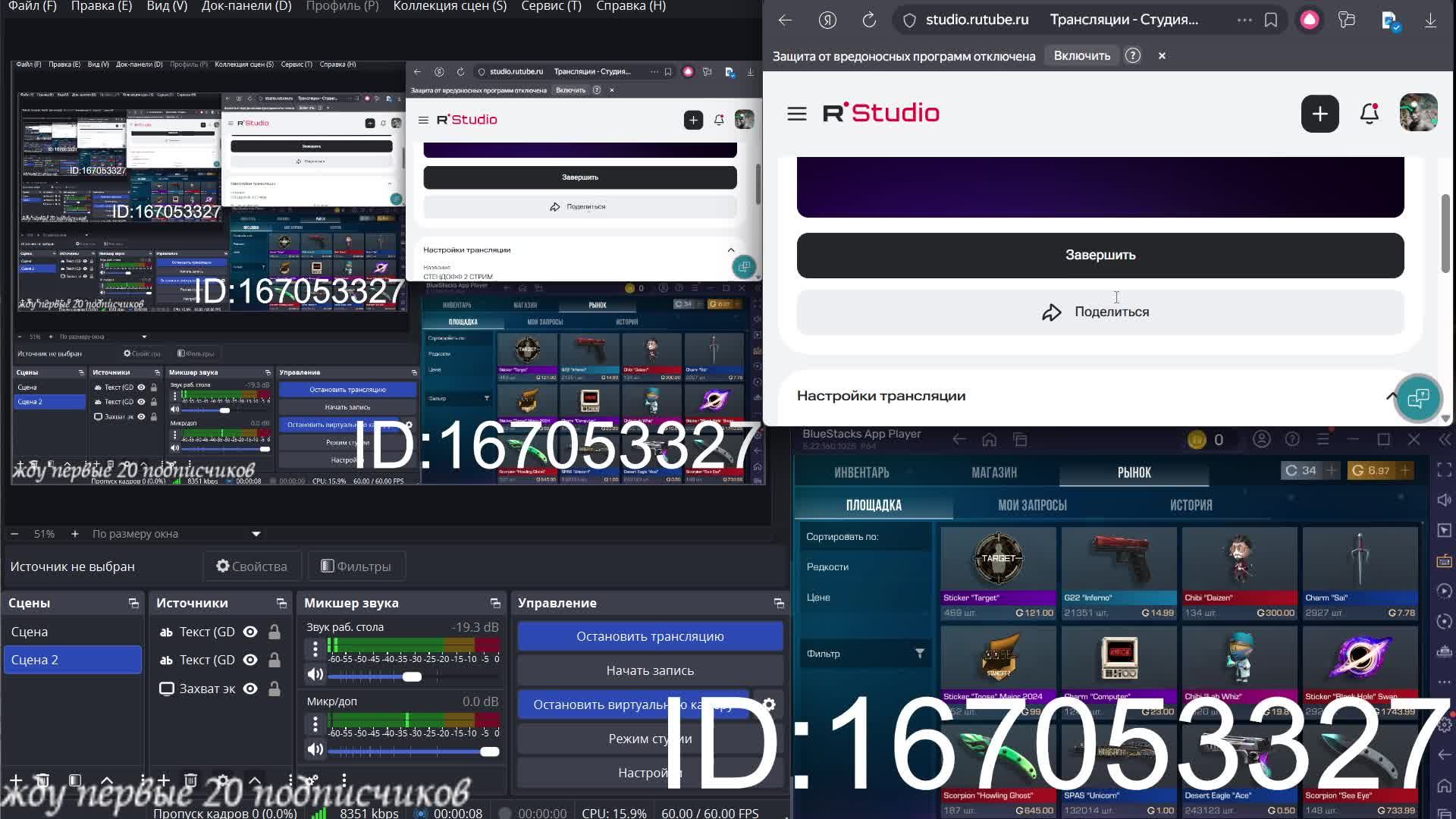1456x819 pixels.
Task: Bookmark the current browser page
Action: (x=1271, y=20)
